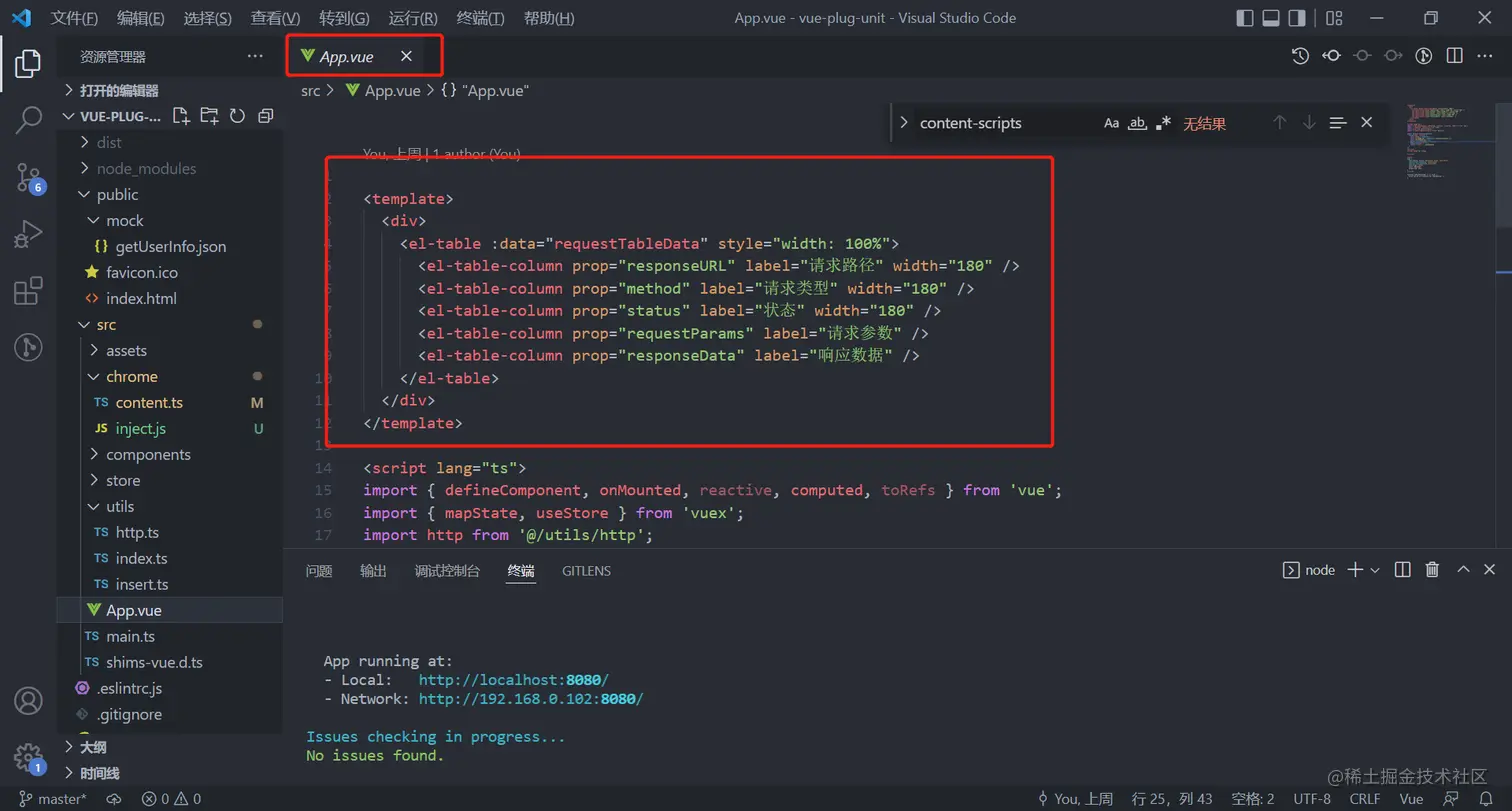Refresh the explorer file tree

tap(237, 116)
